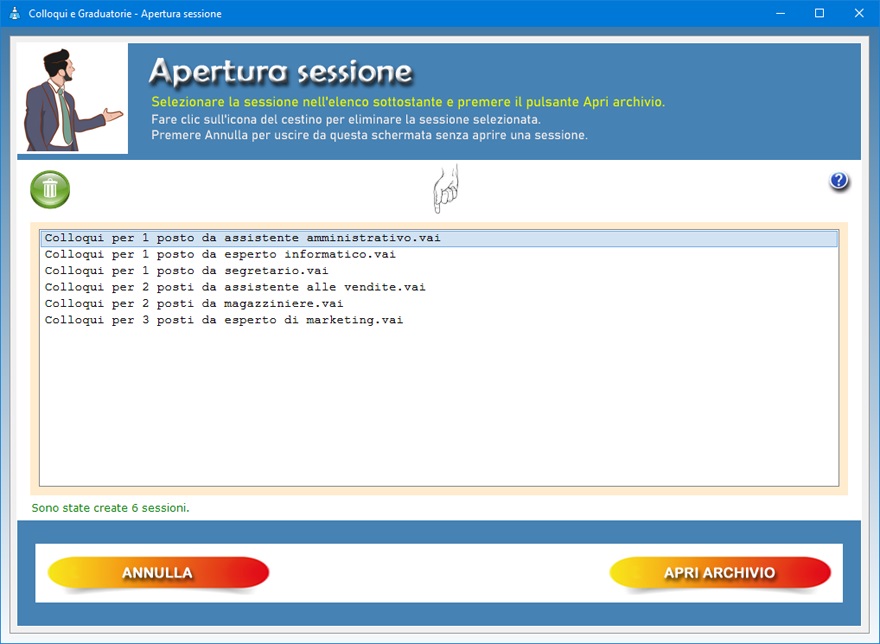880x644 pixels.
Task: Open help via the blue question mark
Action: point(839,181)
